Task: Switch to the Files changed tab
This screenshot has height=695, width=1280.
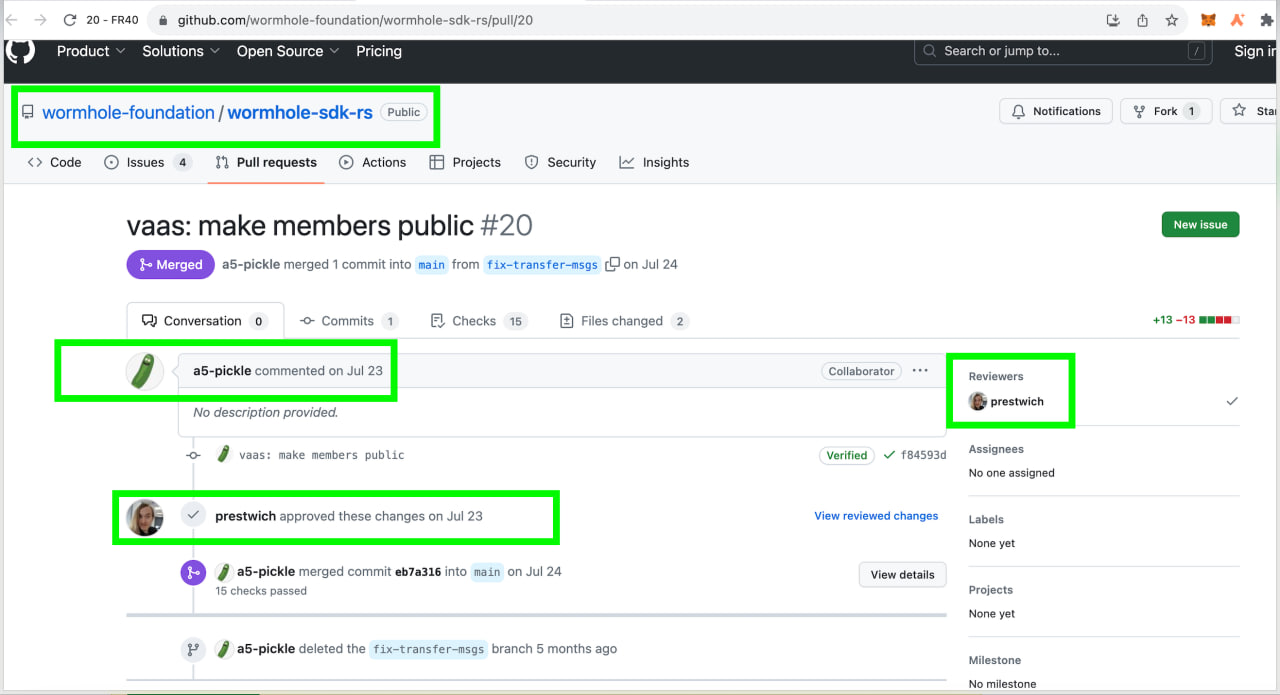Action: click(622, 321)
